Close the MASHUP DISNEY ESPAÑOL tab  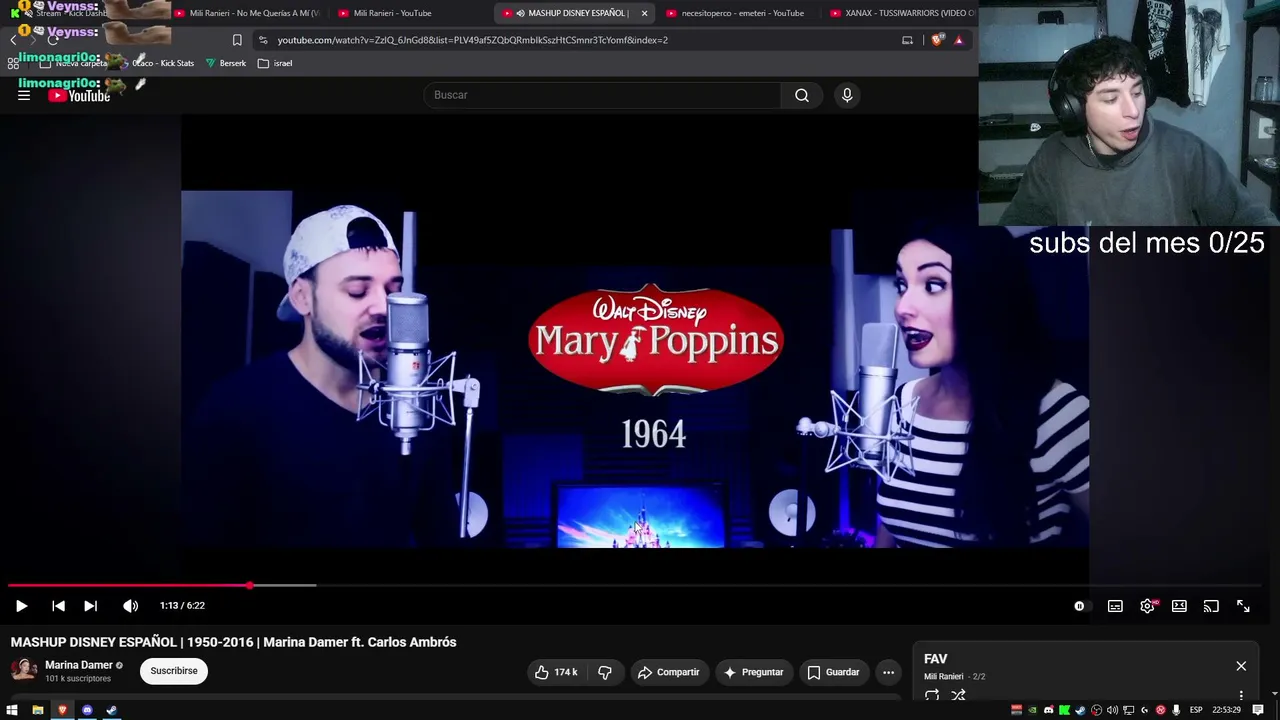[644, 13]
